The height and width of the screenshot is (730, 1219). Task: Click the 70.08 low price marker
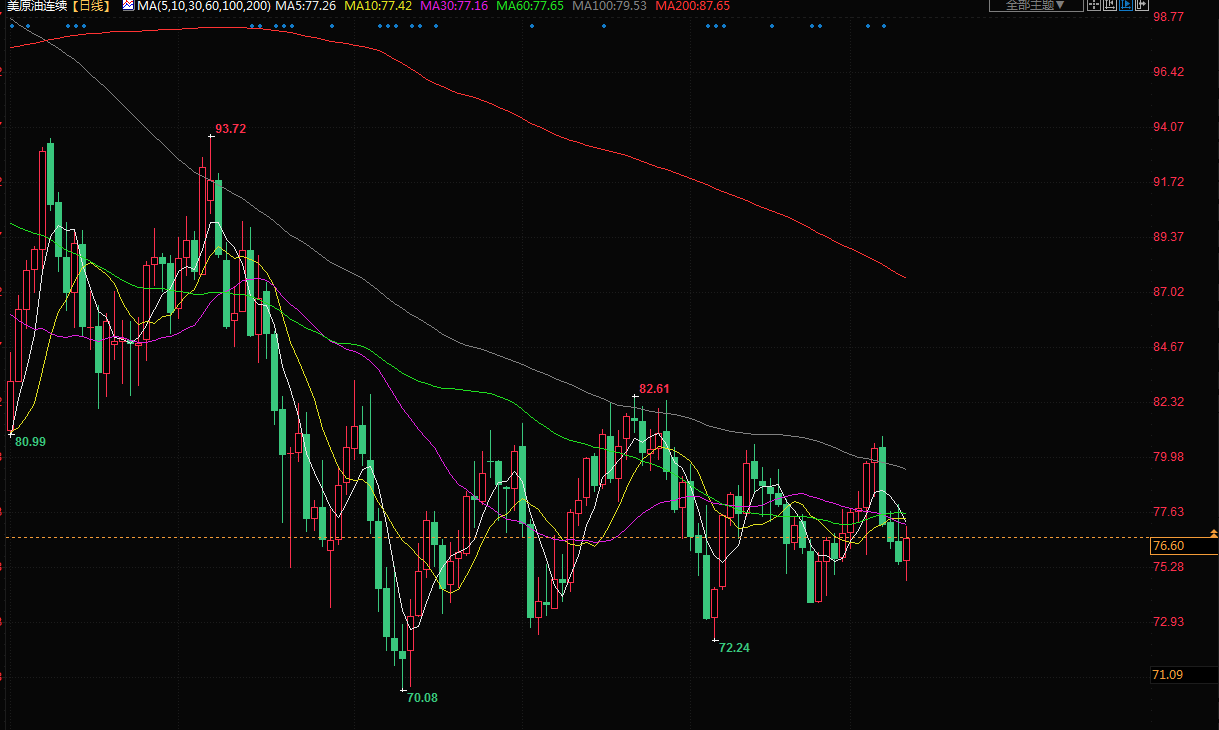tap(422, 697)
